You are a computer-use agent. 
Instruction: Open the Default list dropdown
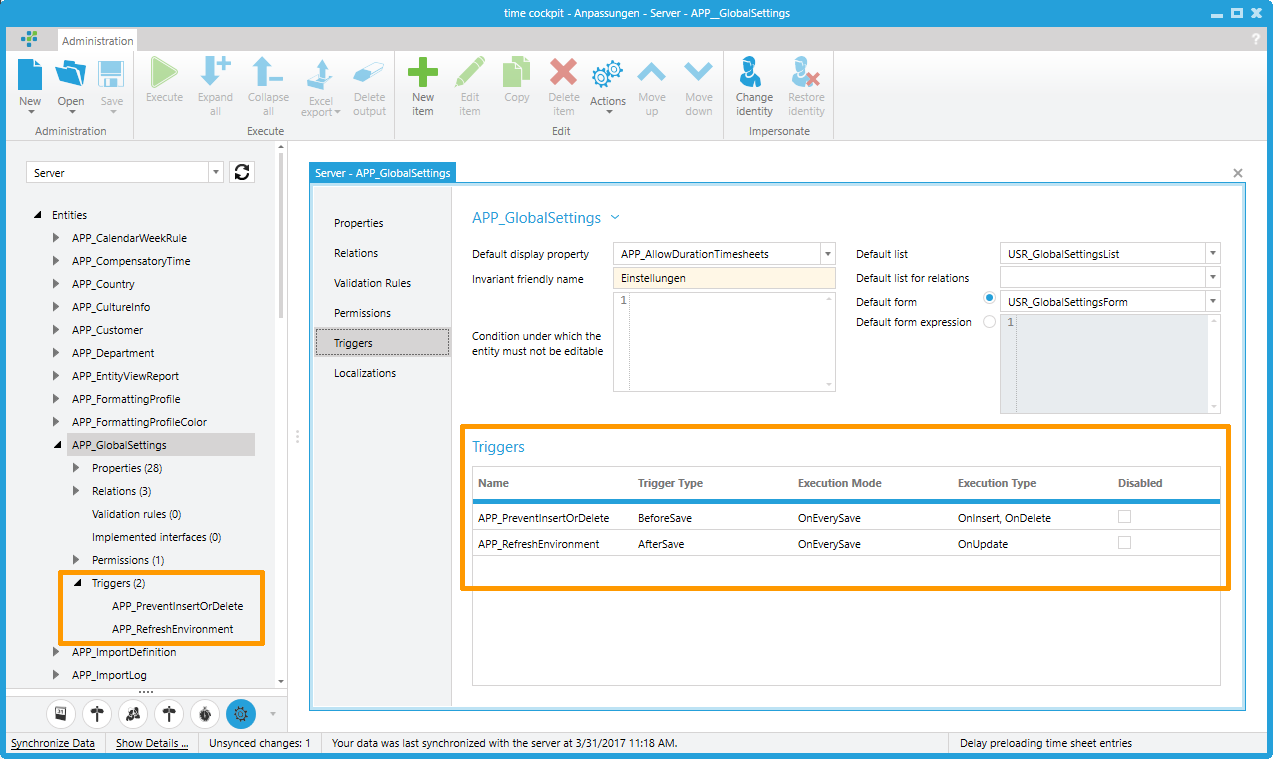click(1212, 254)
